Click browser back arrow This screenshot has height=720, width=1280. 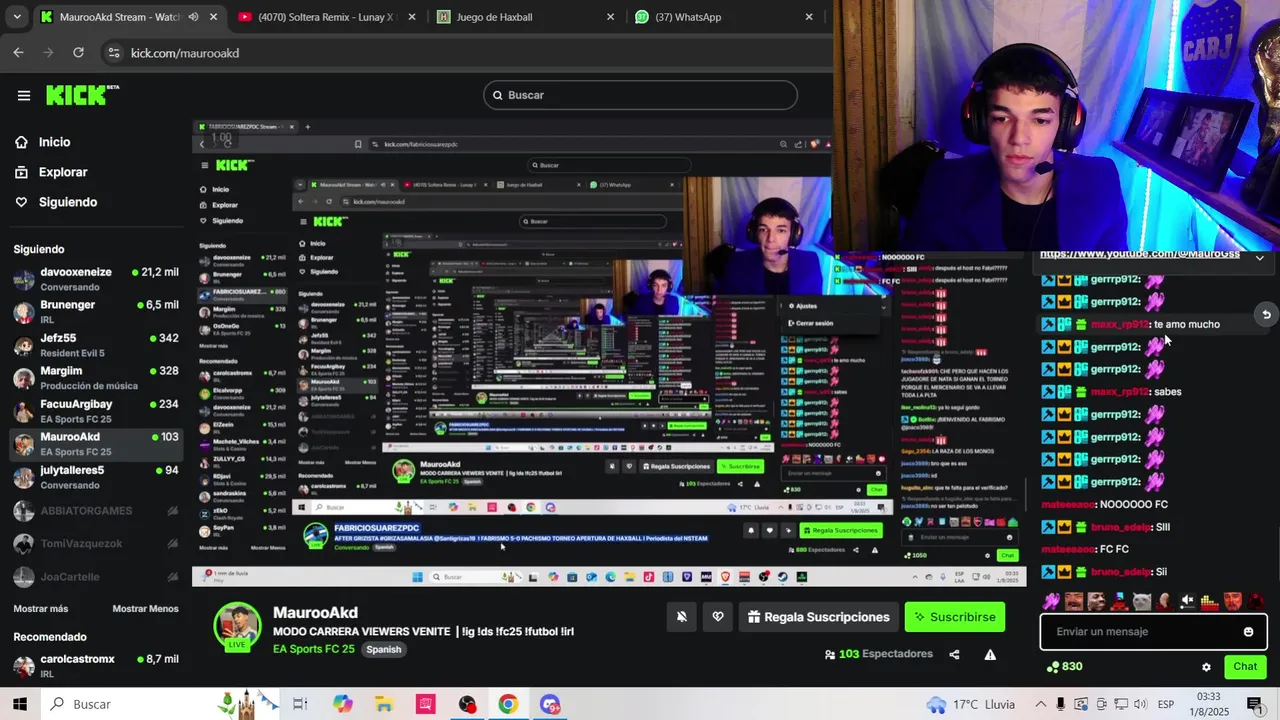[19, 53]
